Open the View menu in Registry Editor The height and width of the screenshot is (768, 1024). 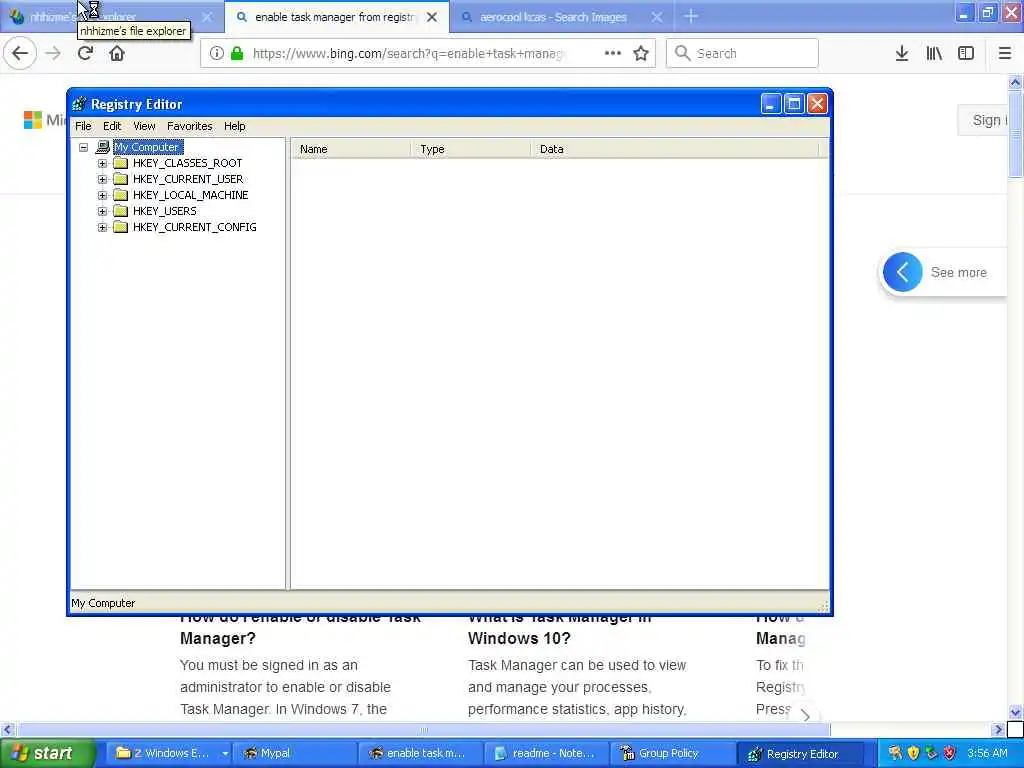coord(144,126)
